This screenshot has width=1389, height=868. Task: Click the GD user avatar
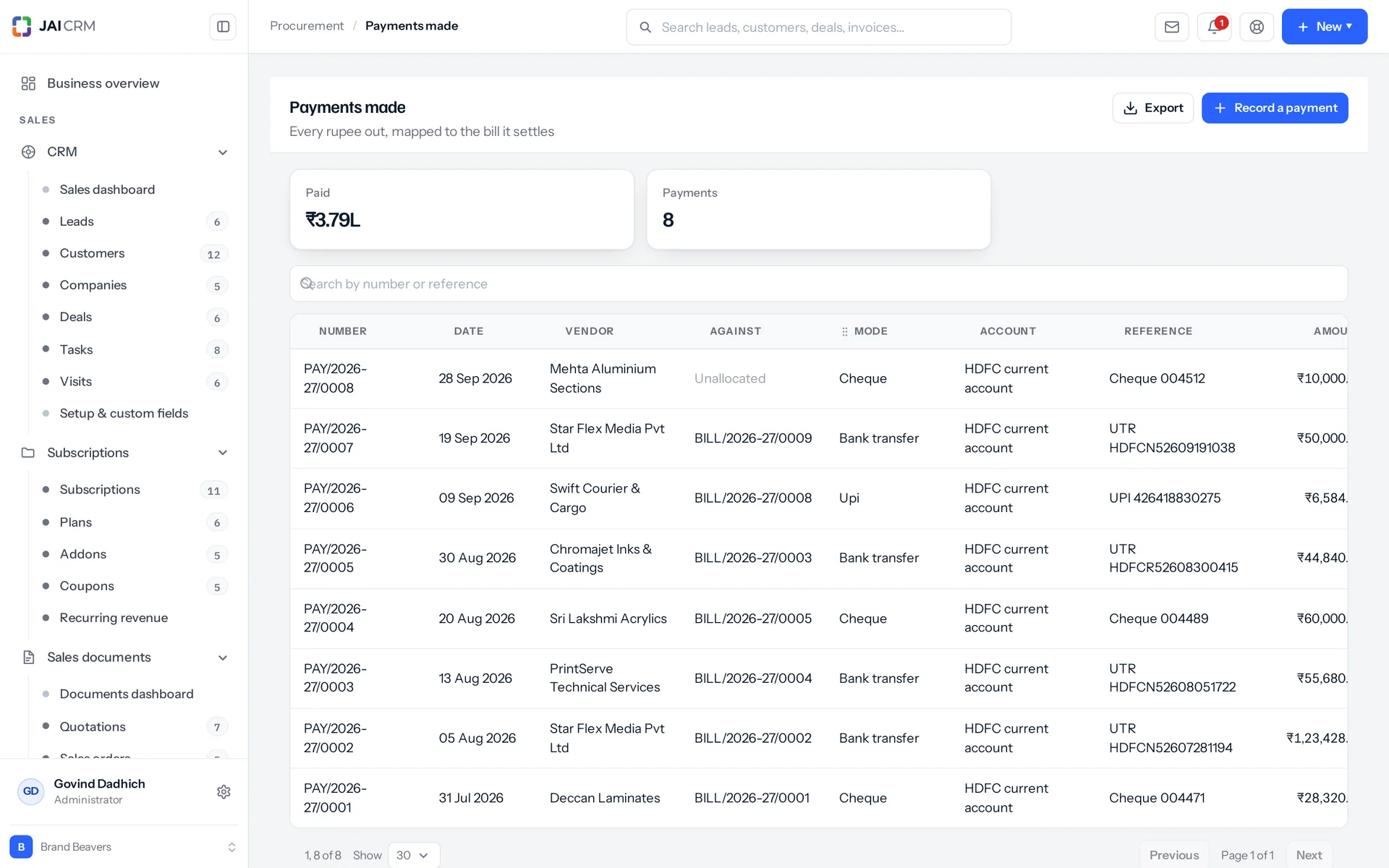(31, 791)
